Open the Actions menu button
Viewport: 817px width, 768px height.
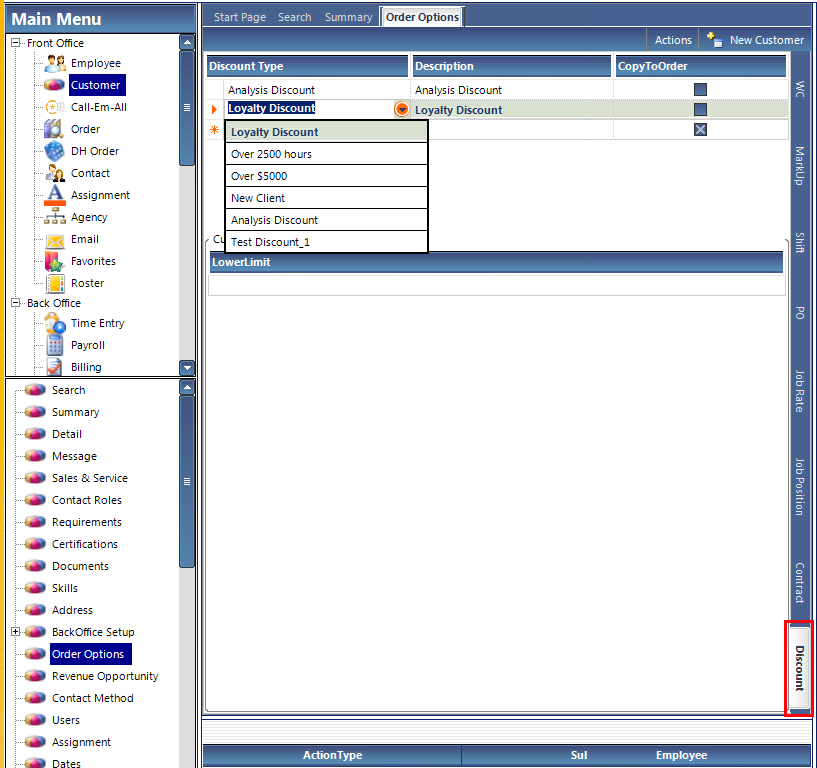pyautogui.click(x=673, y=40)
